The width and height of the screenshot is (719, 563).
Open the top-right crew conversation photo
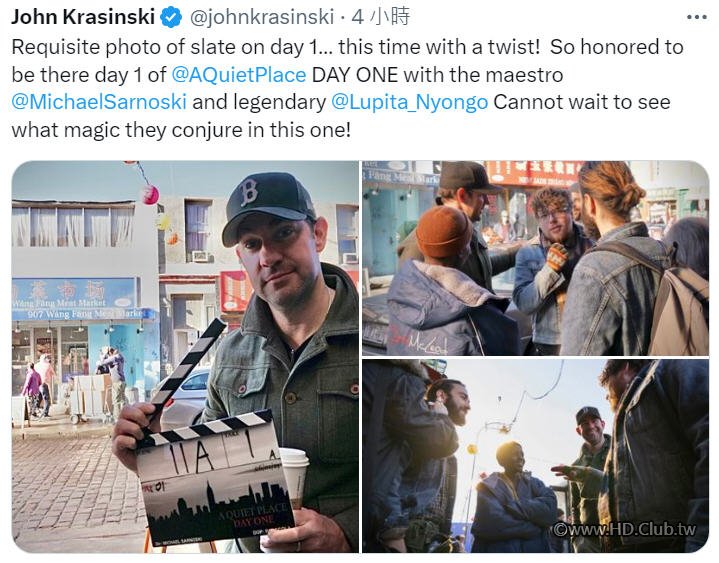(x=536, y=258)
